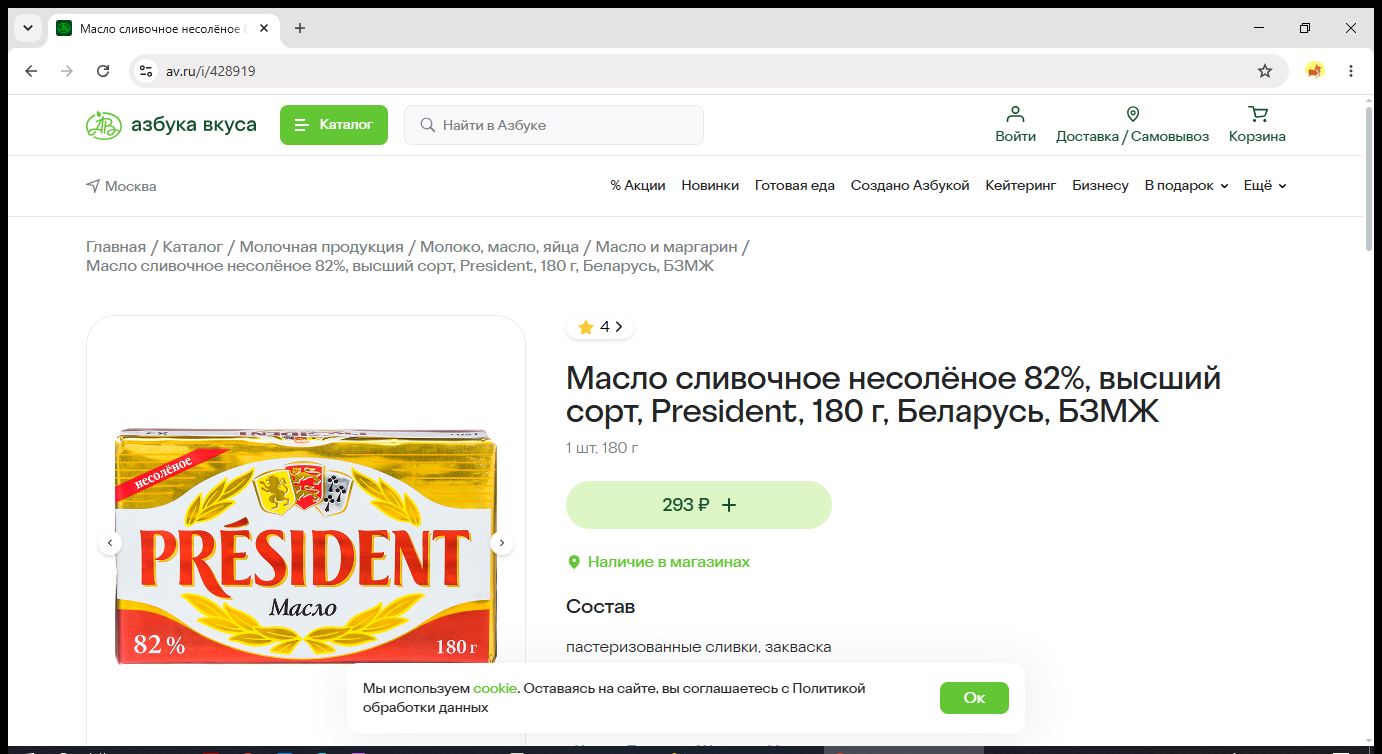This screenshot has width=1382, height=754.
Task: Show next product image
Action: point(502,543)
